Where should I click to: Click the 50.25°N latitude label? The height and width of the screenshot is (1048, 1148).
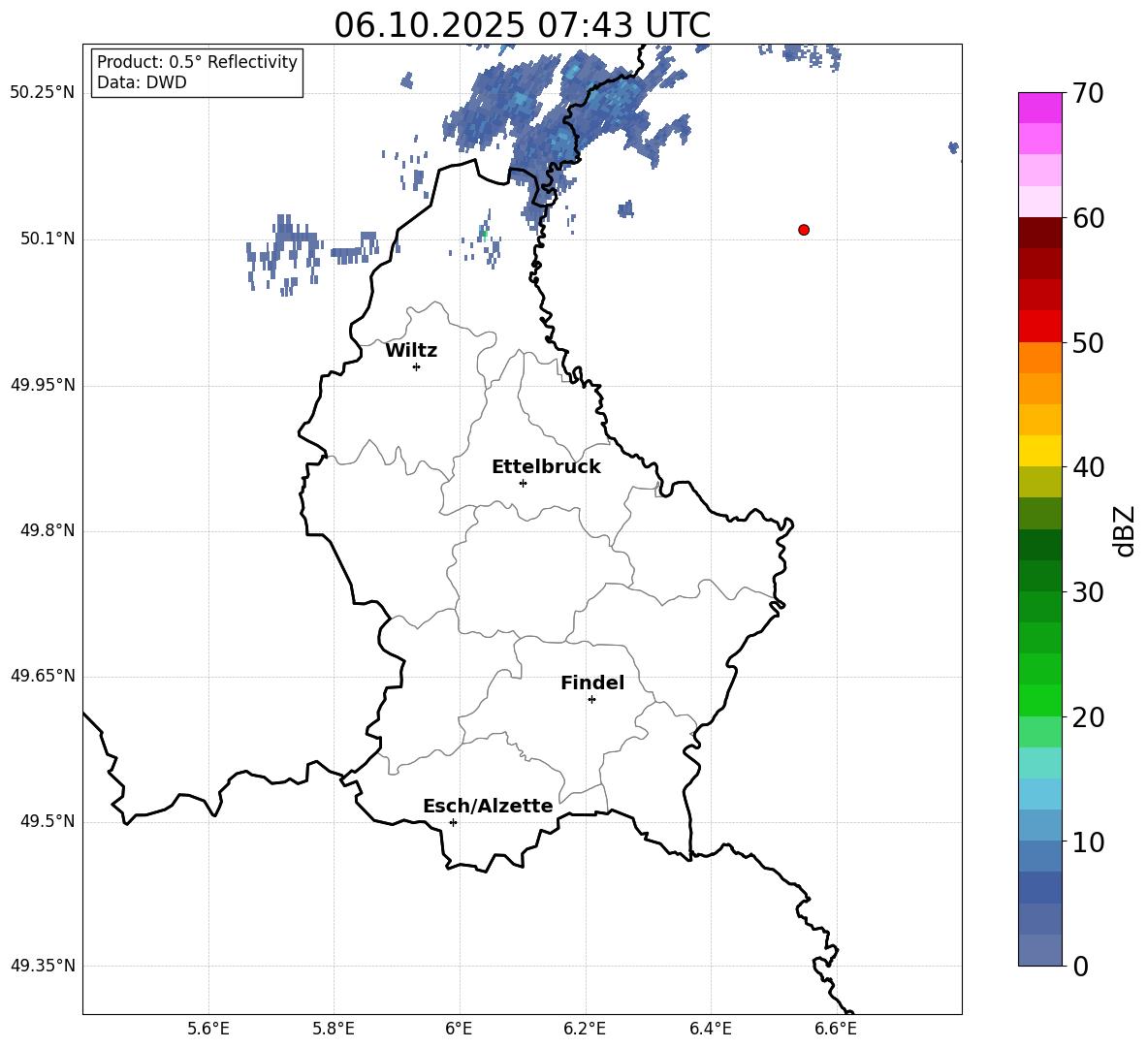pyautogui.click(x=43, y=93)
